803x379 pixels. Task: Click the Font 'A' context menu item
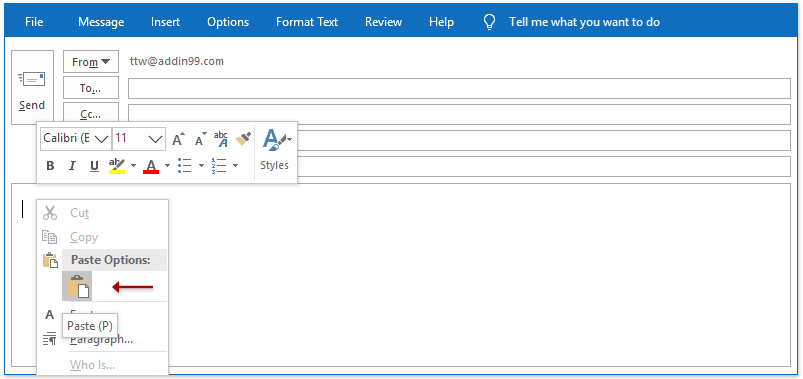point(50,314)
